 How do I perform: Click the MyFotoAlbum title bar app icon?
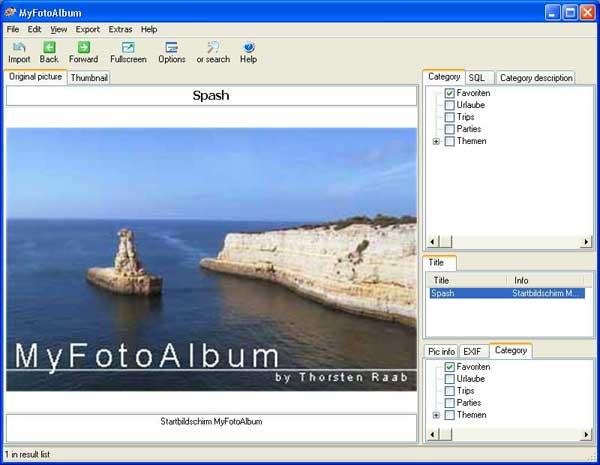pos(10,13)
